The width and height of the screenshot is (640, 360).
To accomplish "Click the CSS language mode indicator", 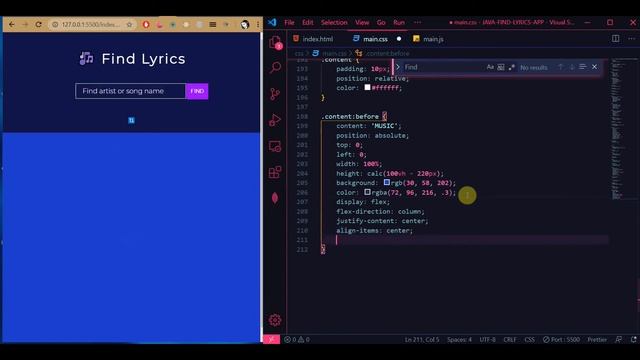I will coord(529,339).
